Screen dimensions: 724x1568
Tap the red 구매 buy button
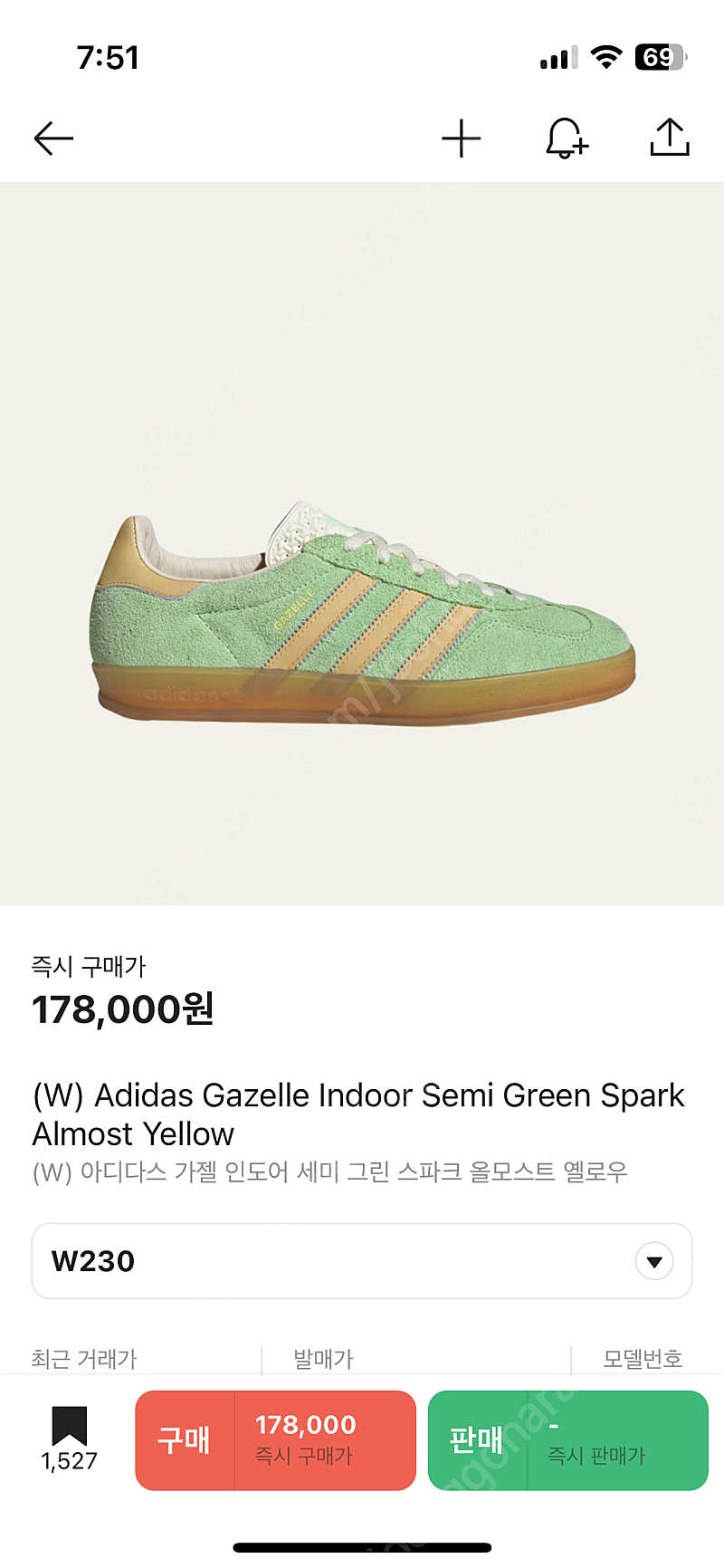275,1440
